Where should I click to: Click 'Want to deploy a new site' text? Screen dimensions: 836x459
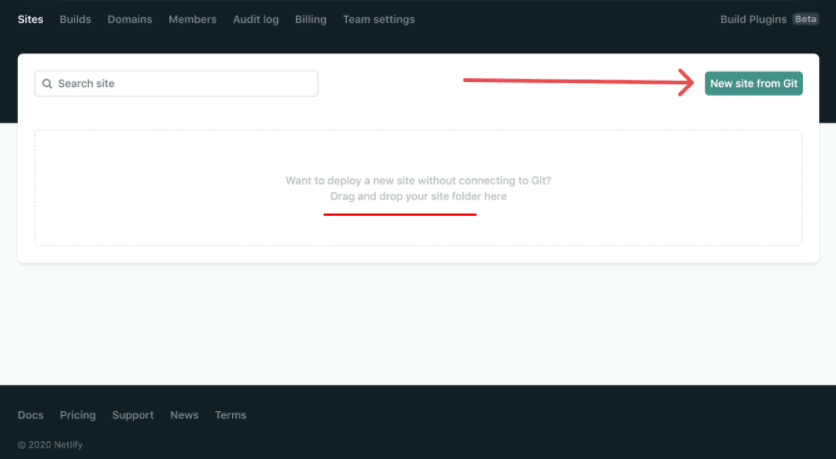(x=418, y=181)
